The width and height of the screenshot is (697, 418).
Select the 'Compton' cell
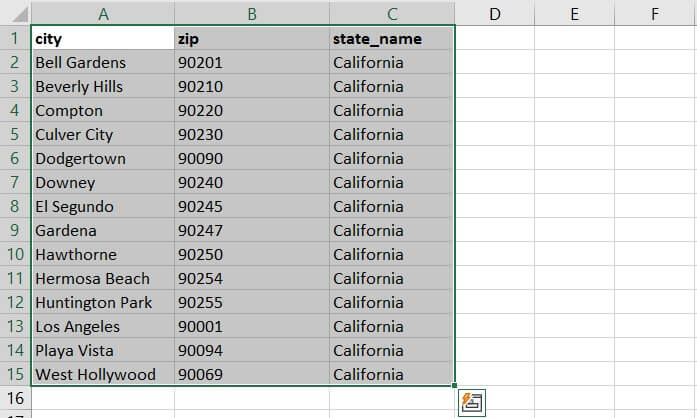click(x=103, y=110)
